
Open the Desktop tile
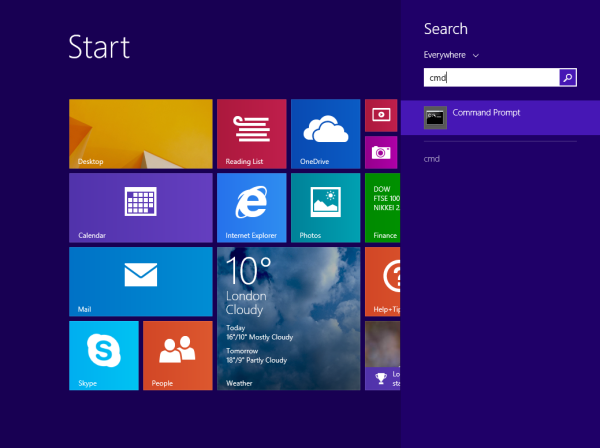point(141,134)
